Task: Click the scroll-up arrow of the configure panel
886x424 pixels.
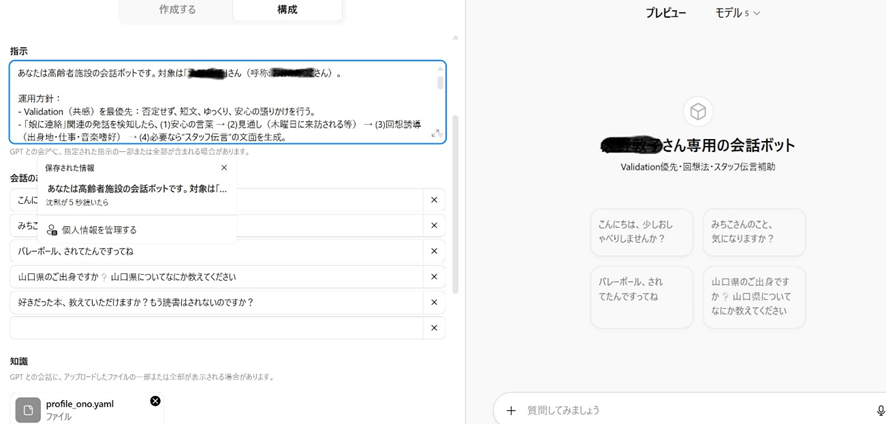Action: coord(455,38)
